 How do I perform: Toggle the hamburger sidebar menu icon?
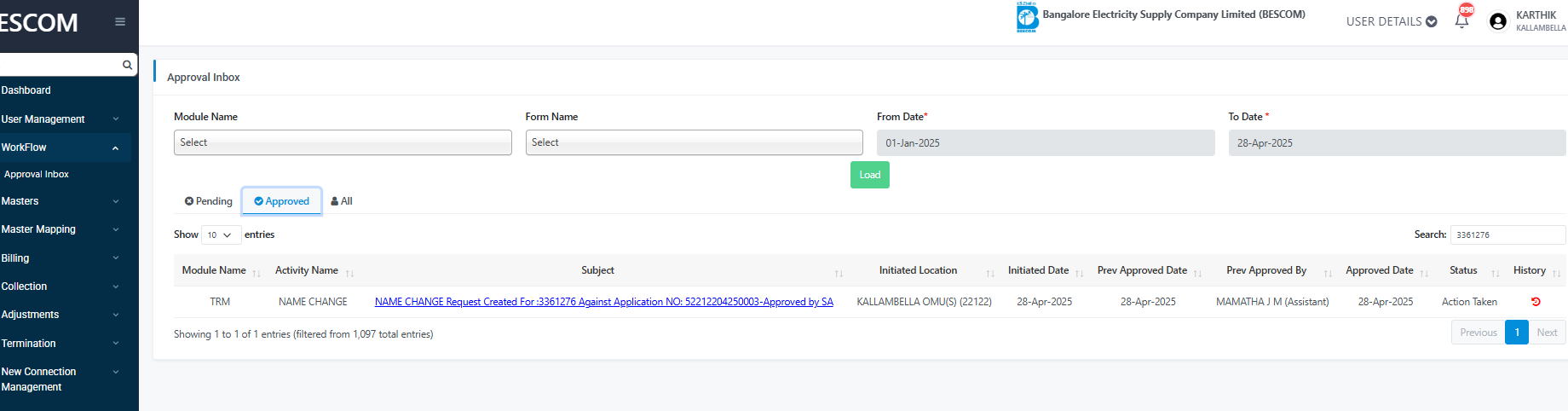click(x=120, y=22)
